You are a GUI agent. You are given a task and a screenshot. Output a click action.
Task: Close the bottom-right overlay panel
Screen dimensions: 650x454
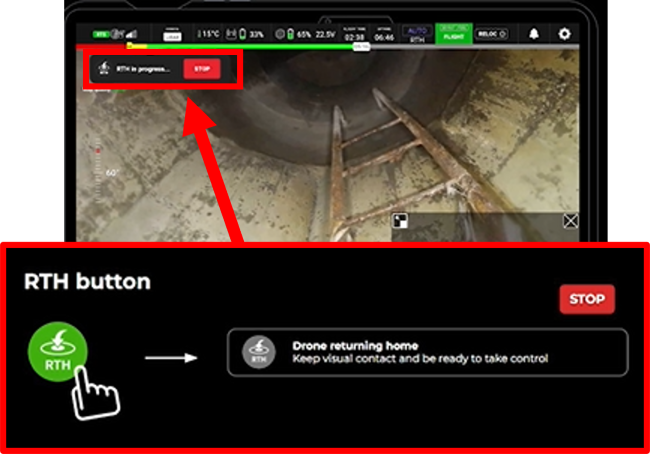click(570, 221)
